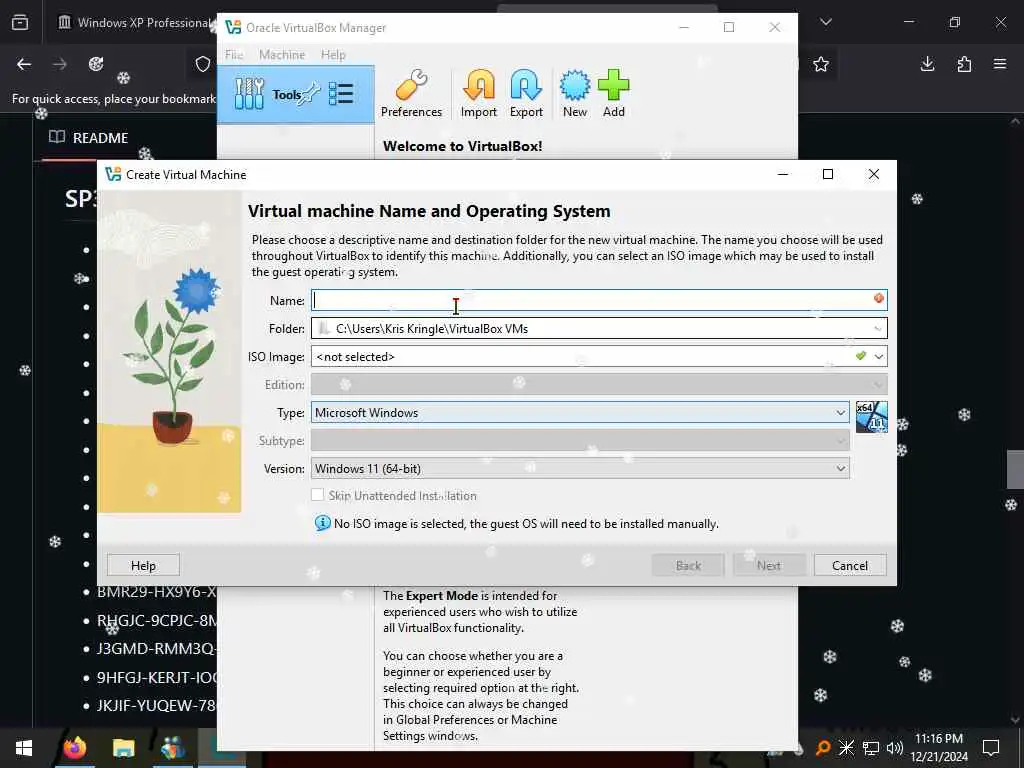Click the tracking protection shield icon
Viewport: 1024px width, 768px height.
pos(203,64)
